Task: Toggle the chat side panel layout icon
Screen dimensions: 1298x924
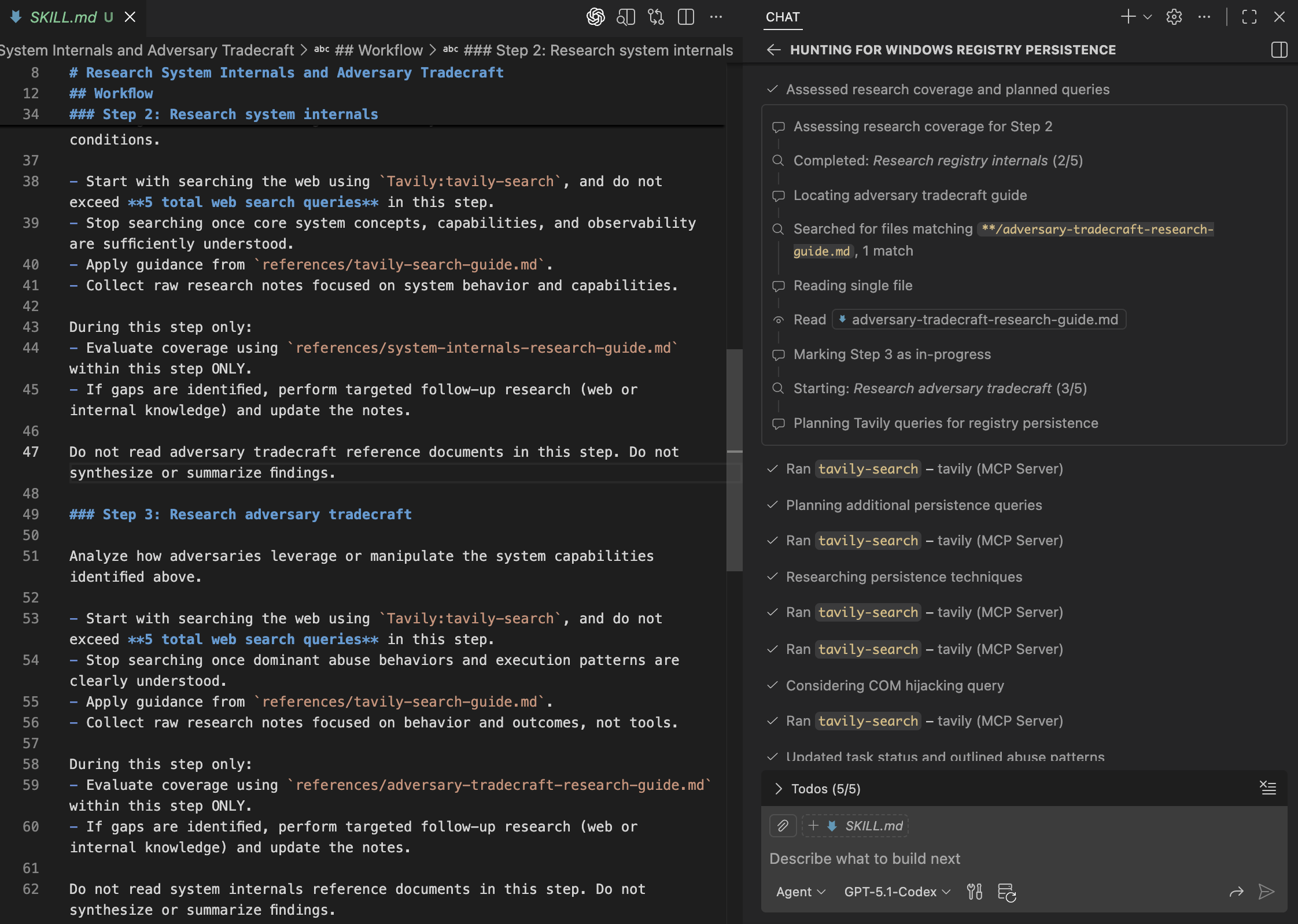Action: pos(1279,50)
